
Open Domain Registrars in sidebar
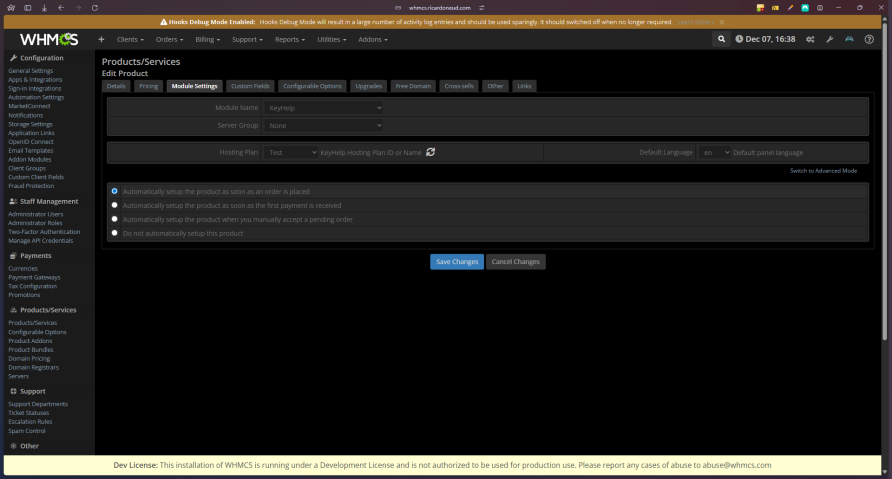pyautogui.click(x=34, y=367)
